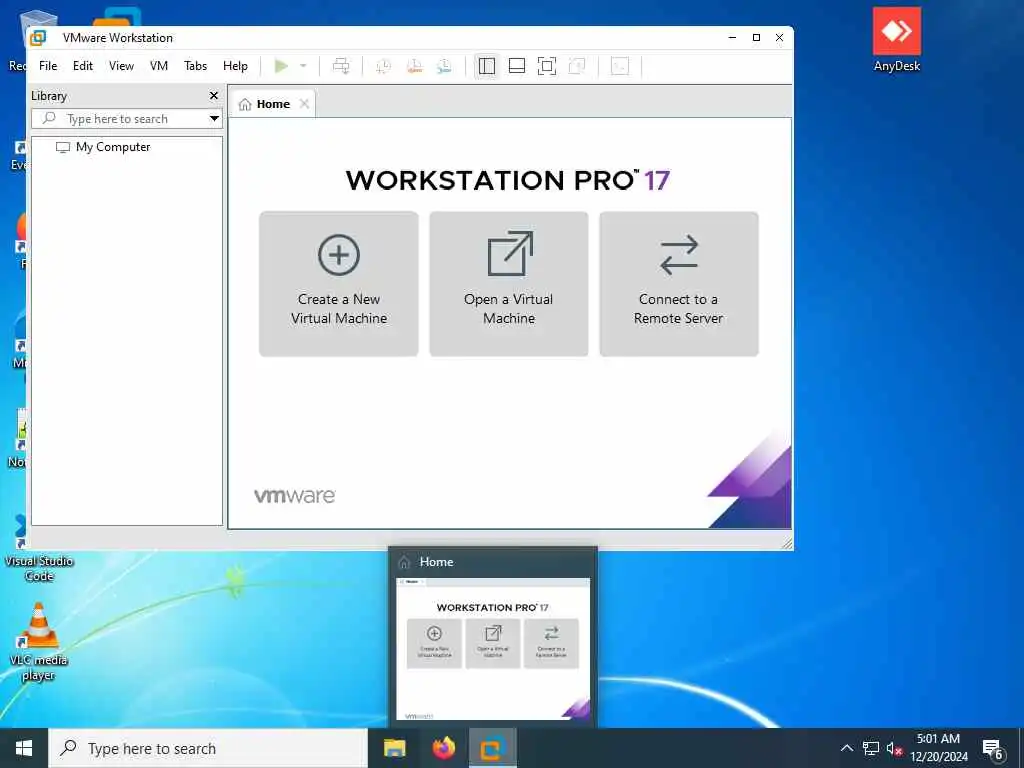The height and width of the screenshot is (768, 1024).
Task: Click the Revert to Snapshot toolbar icon
Action: (x=414, y=66)
